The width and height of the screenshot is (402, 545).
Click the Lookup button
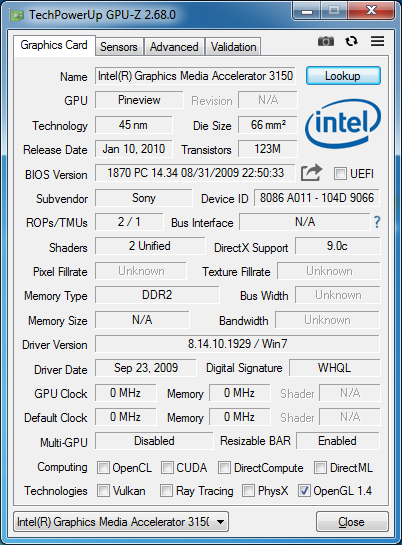point(343,76)
